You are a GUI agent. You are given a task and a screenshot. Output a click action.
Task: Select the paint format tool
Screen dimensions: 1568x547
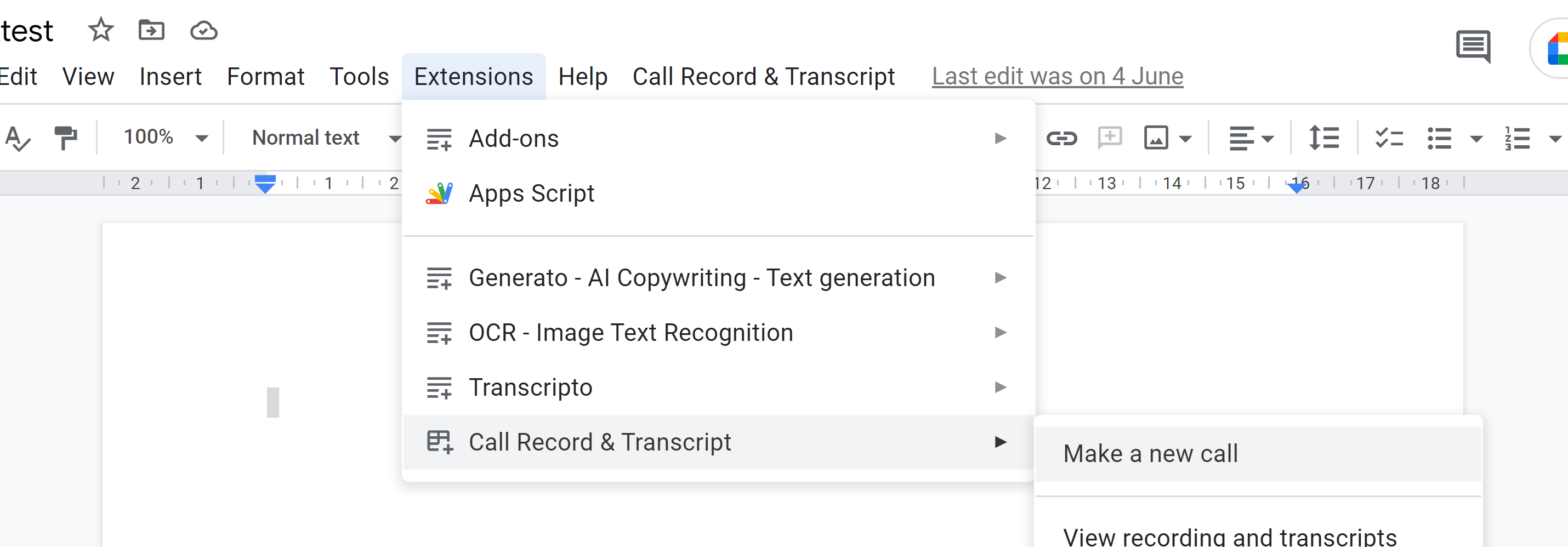(x=65, y=138)
